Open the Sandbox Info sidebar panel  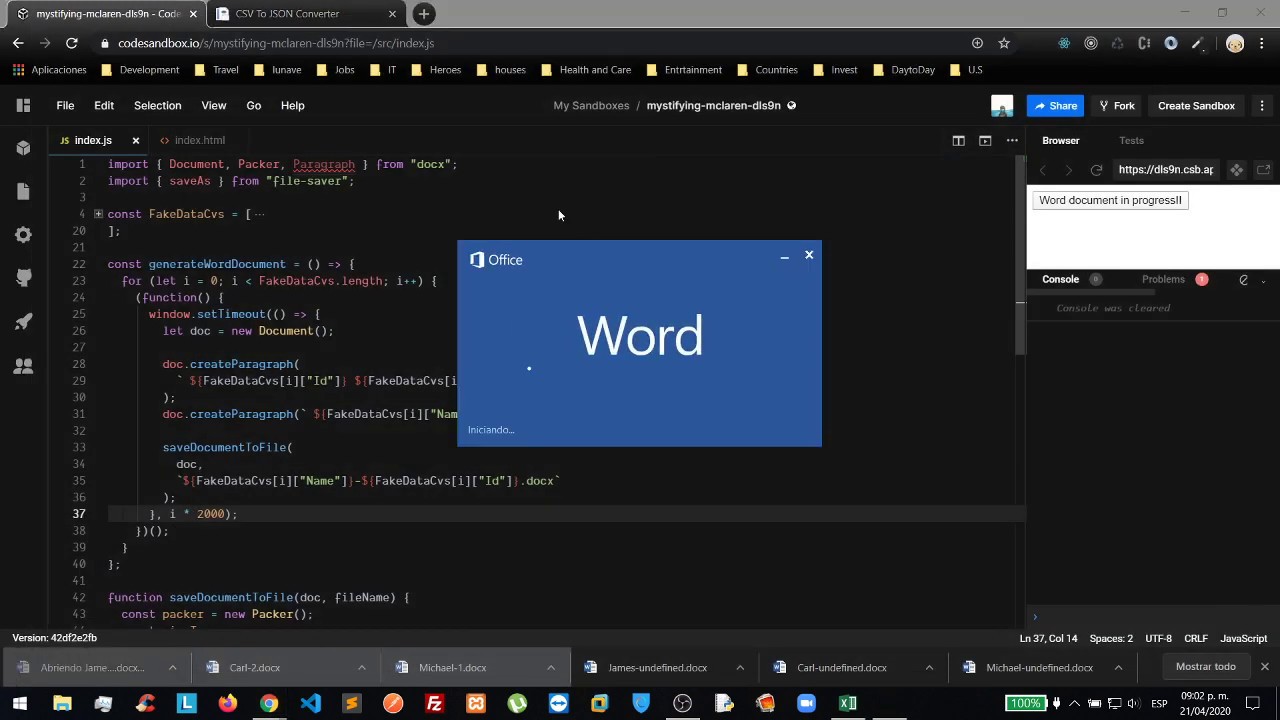click(x=23, y=148)
